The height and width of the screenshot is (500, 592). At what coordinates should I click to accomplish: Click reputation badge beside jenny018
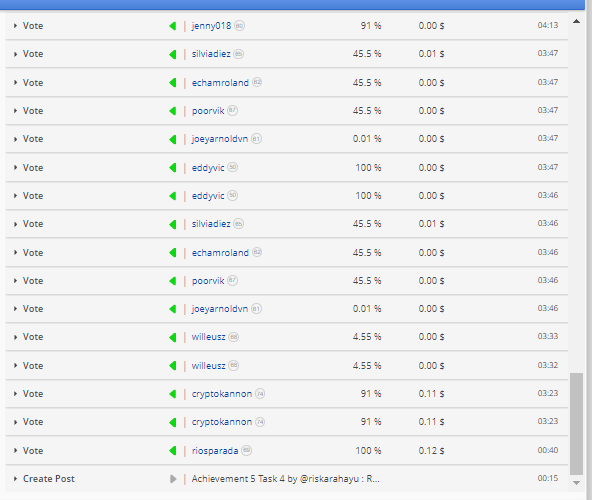click(x=239, y=26)
